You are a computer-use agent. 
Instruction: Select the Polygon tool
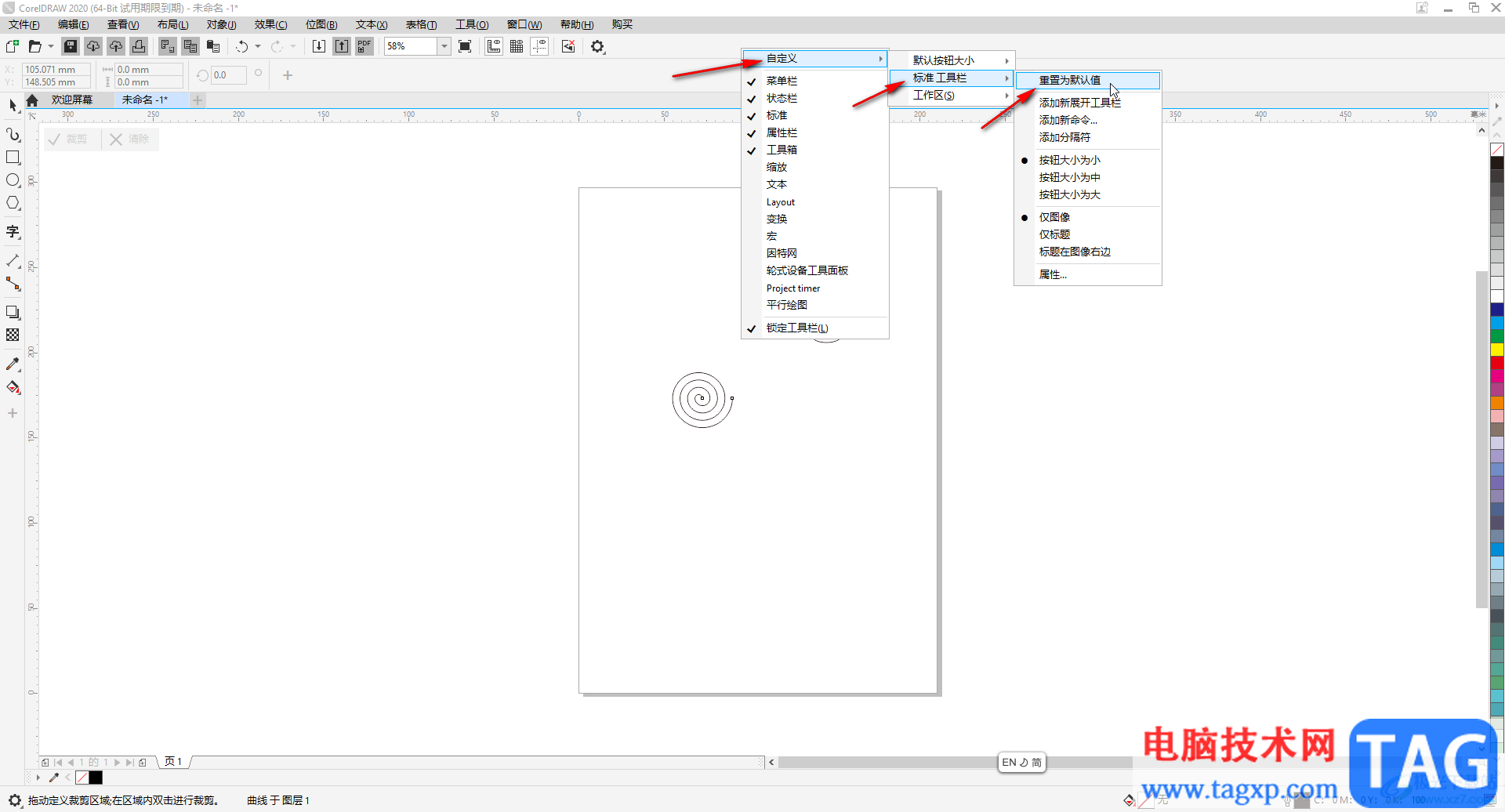[x=13, y=203]
